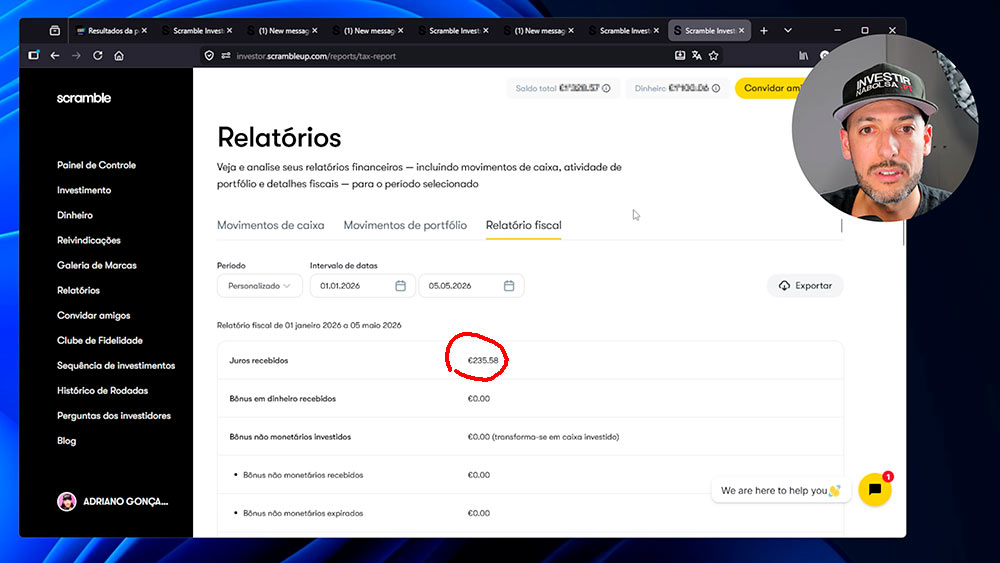
Task: Open Convidar amigos in the sidebar
Action: coord(93,316)
